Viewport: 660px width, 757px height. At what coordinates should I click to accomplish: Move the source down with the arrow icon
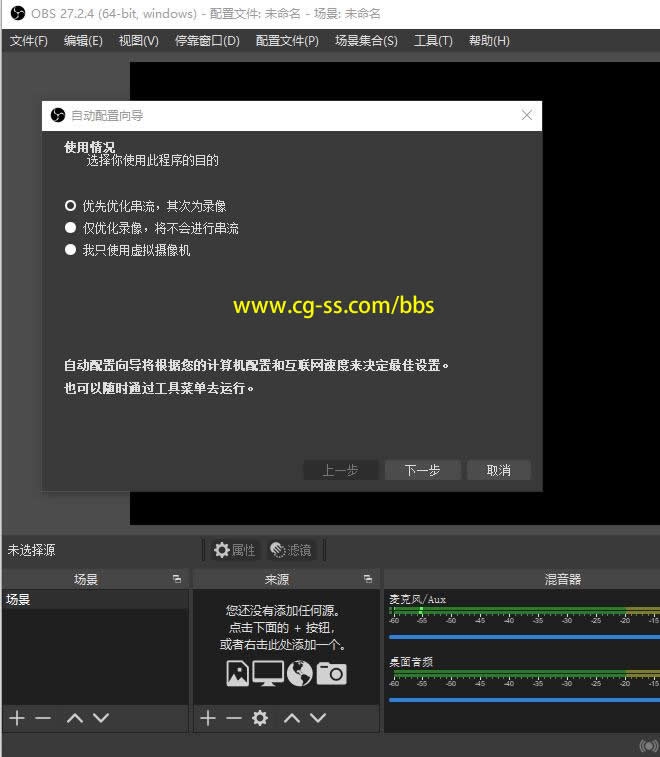point(318,718)
